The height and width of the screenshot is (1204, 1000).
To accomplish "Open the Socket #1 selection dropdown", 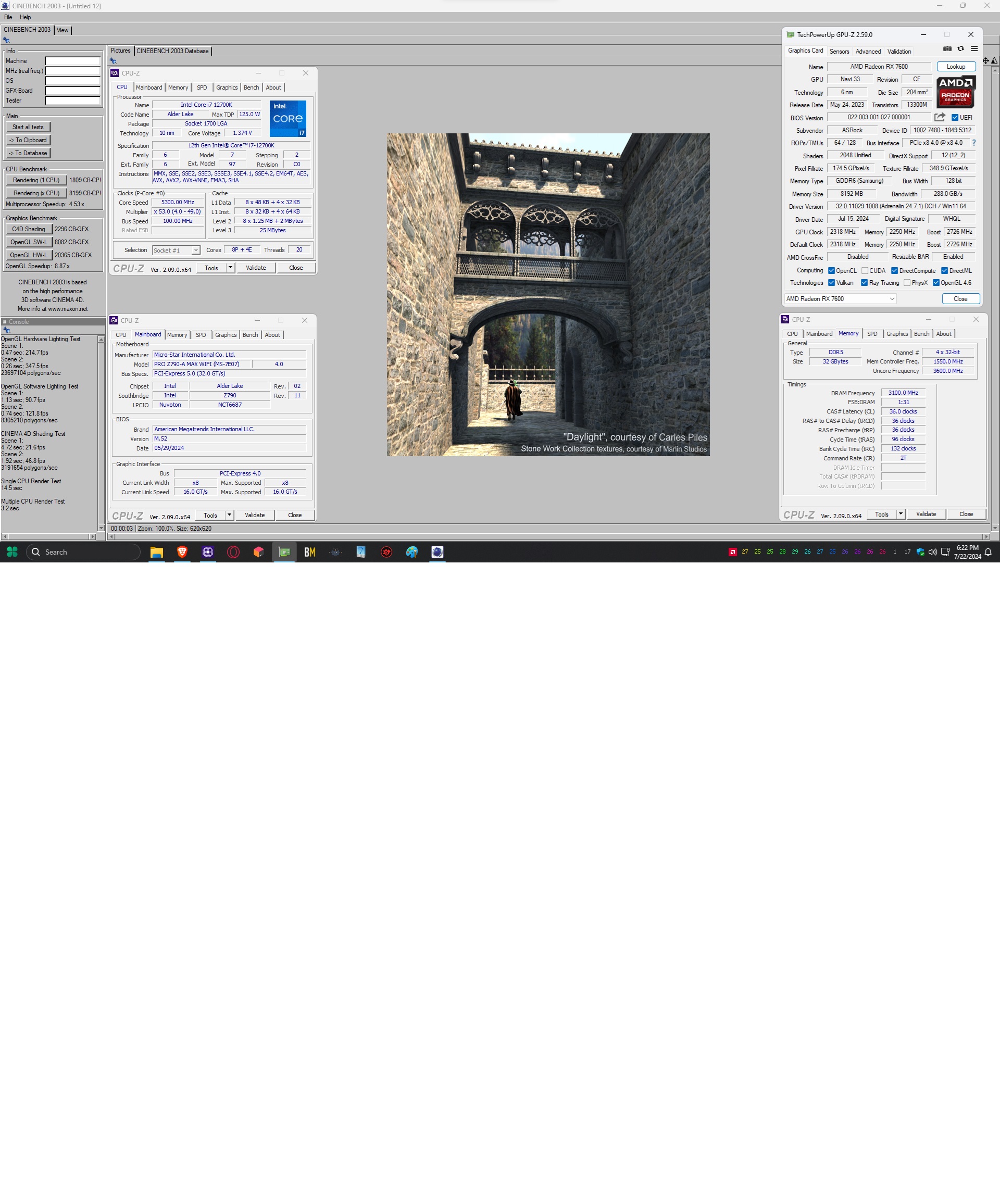I will (176, 250).
